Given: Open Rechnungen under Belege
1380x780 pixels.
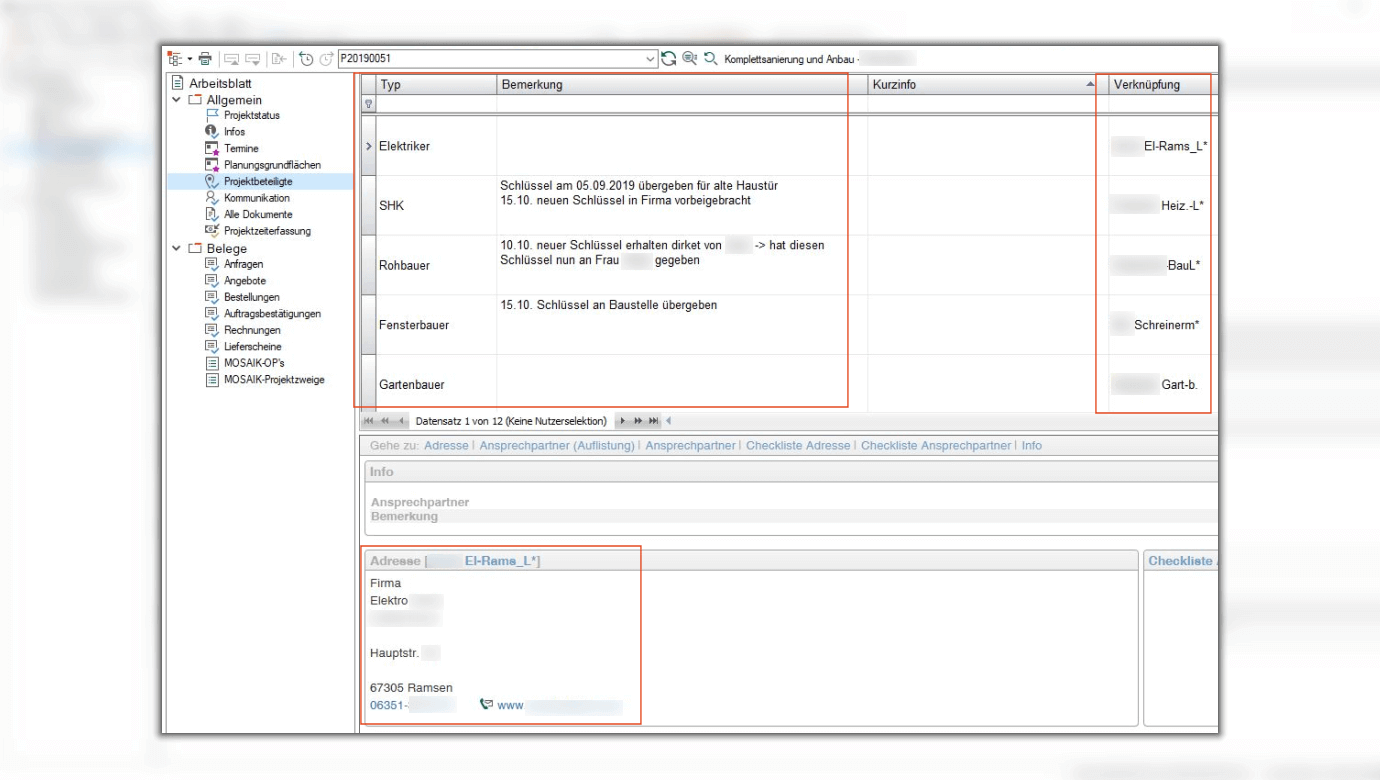Looking at the screenshot, I should (x=252, y=330).
